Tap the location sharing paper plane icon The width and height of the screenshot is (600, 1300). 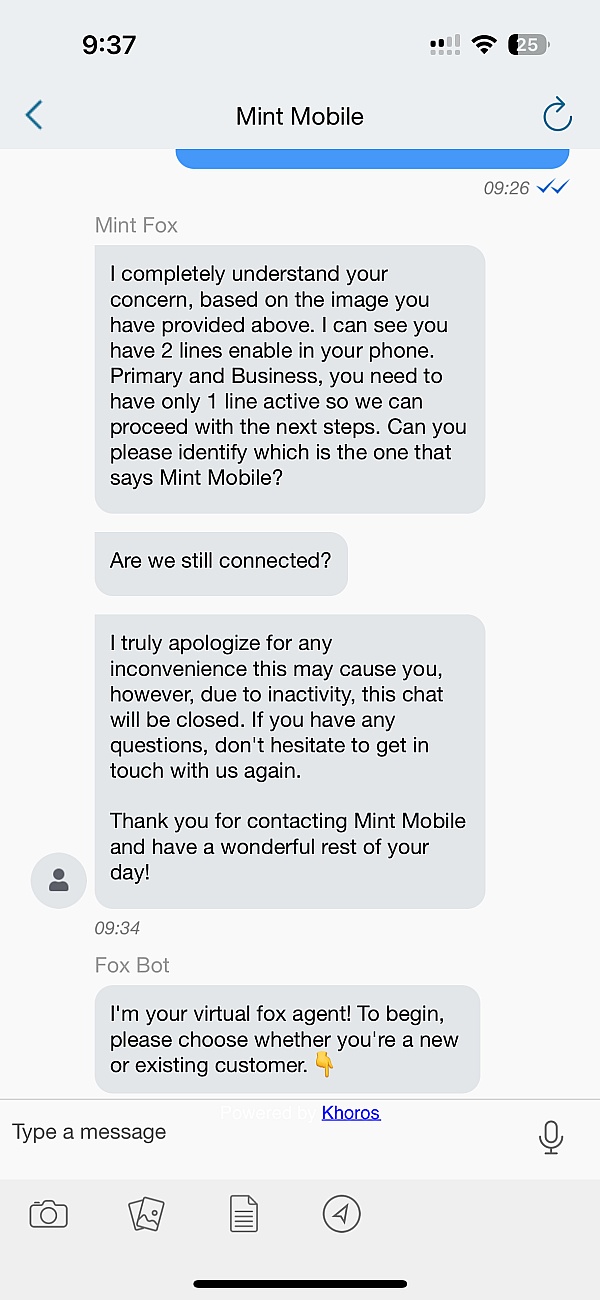[340, 1213]
